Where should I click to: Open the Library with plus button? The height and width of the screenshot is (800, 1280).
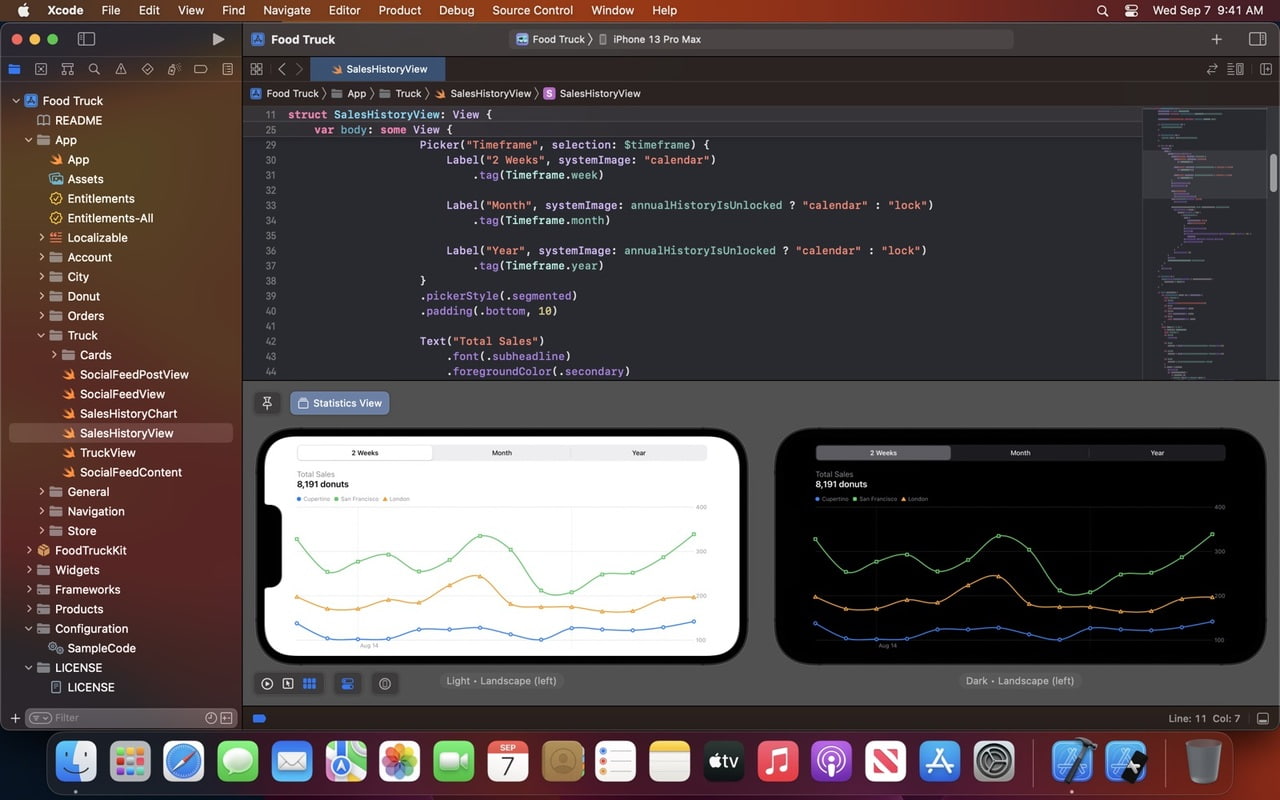click(x=1216, y=39)
